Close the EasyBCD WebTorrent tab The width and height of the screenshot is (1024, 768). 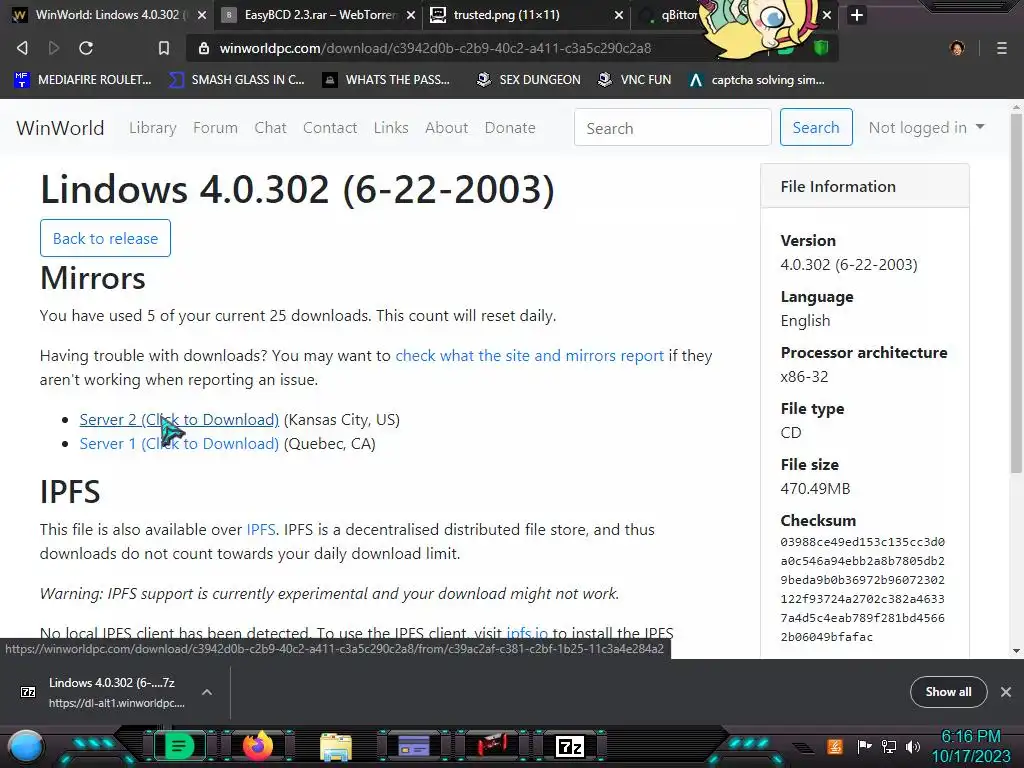pyautogui.click(x=411, y=15)
